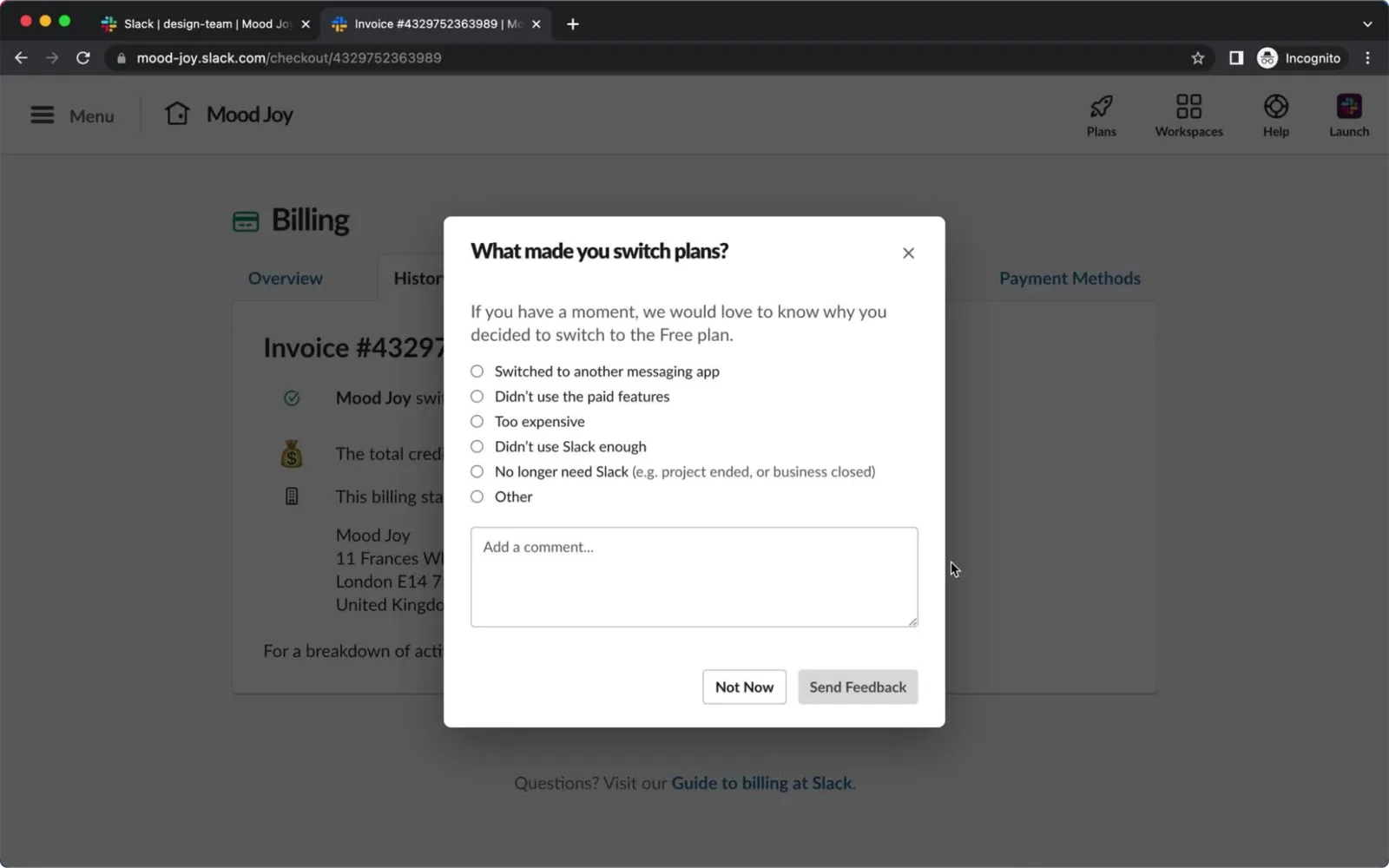This screenshot has width=1389, height=868.
Task: Switch to the History billing tab
Action: point(418,279)
